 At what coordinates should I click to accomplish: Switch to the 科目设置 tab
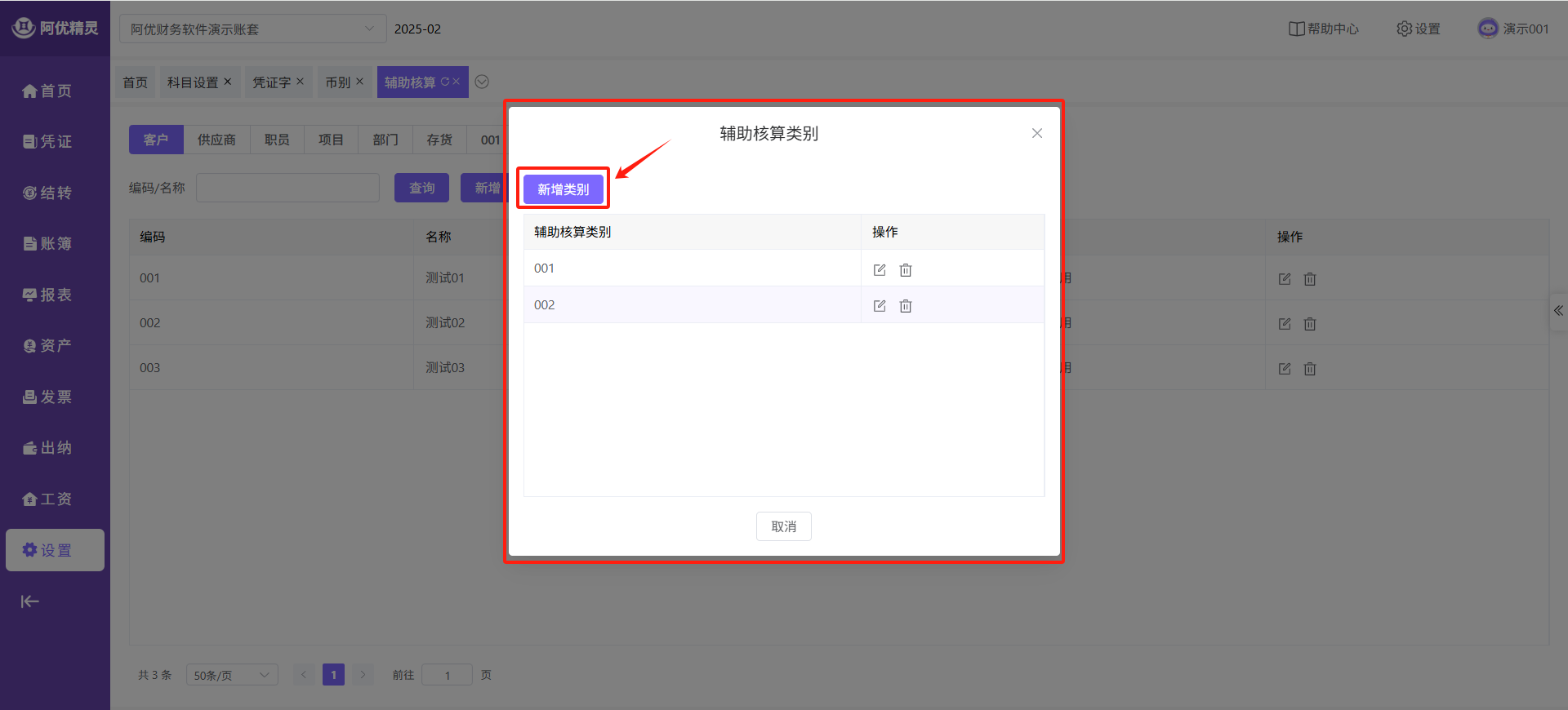pos(193,82)
